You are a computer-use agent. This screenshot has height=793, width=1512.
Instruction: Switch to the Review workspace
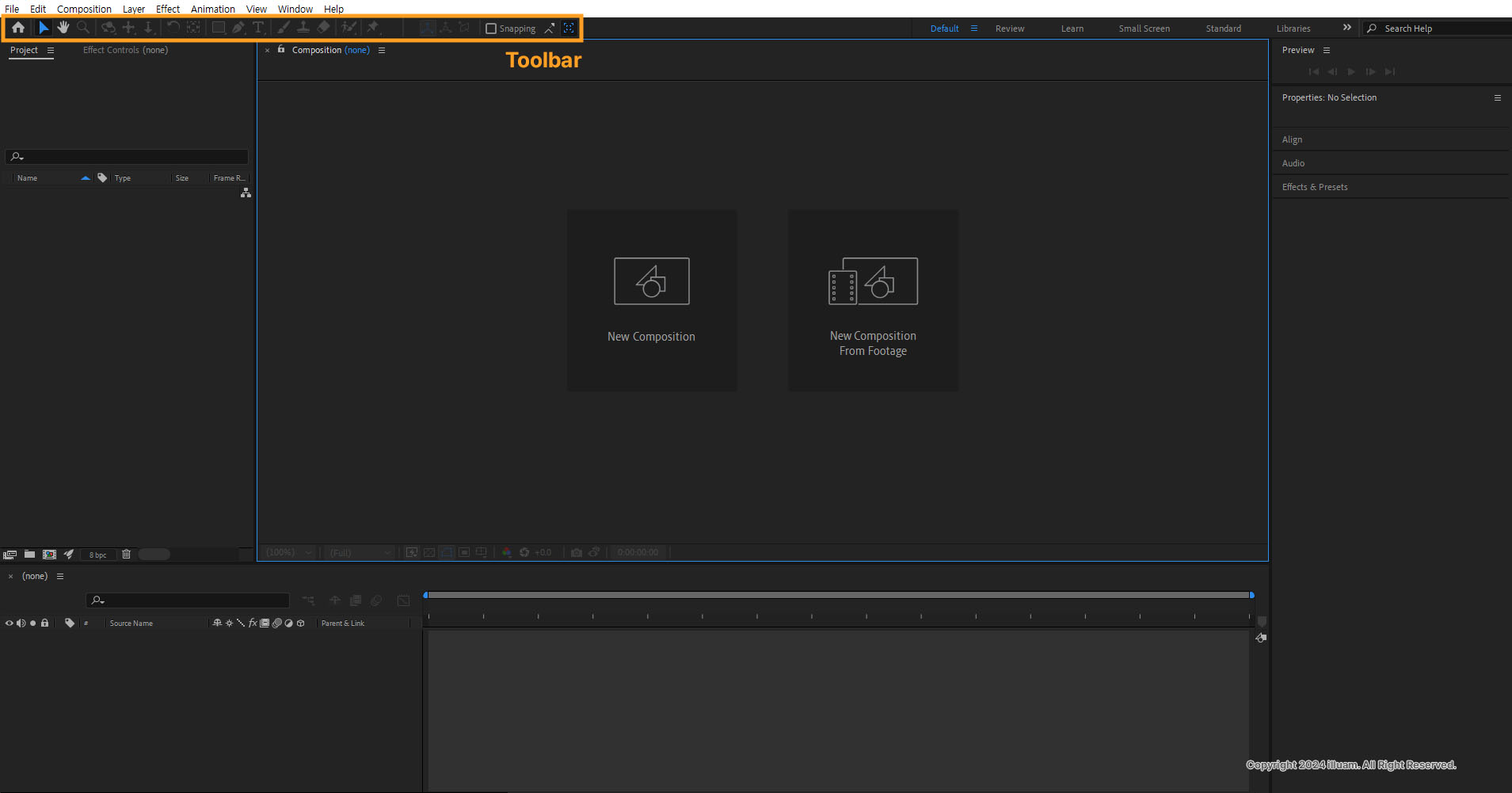[x=1010, y=29]
